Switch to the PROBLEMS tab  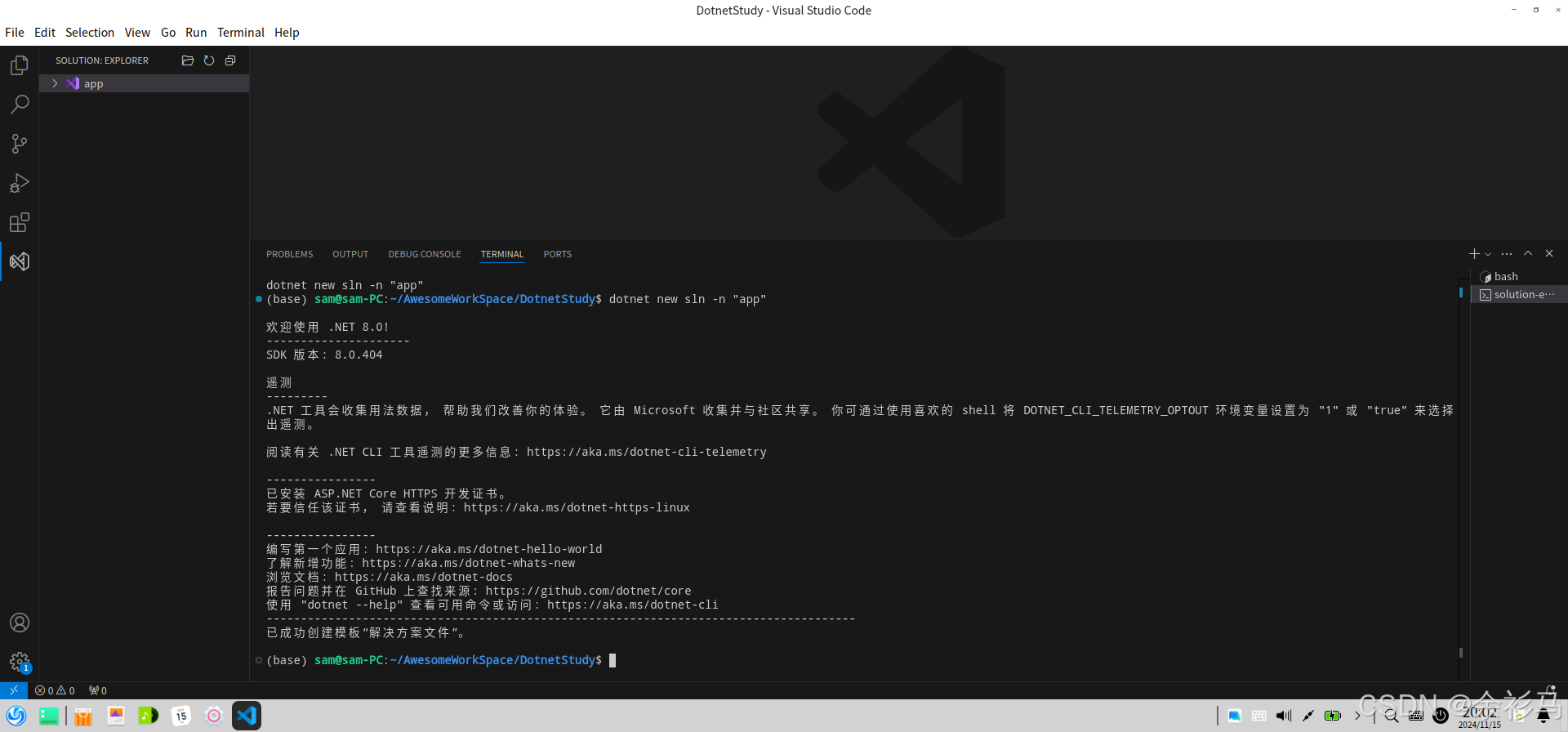click(x=289, y=254)
